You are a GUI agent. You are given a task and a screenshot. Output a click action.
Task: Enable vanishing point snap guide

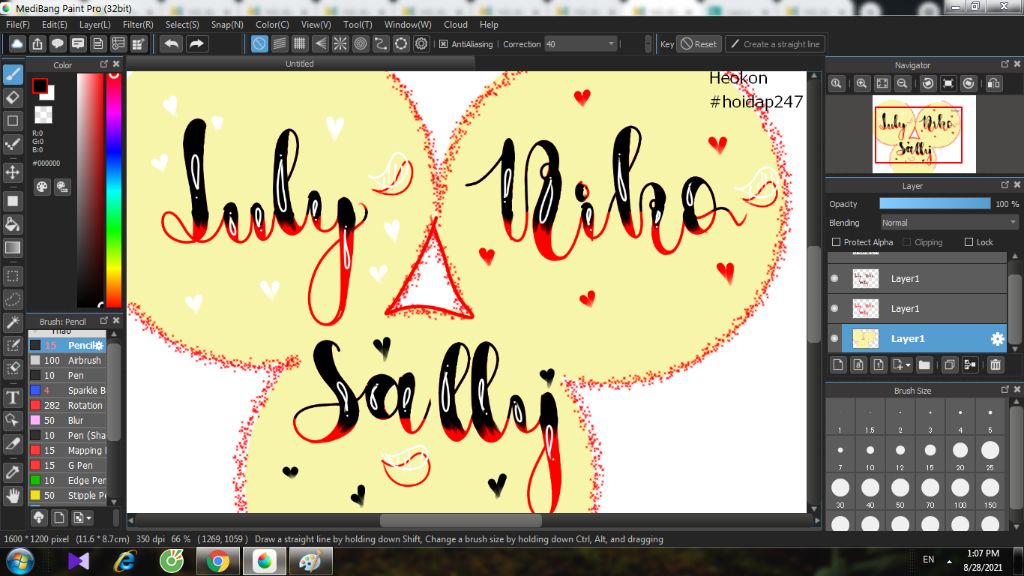click(x=320, y=44)
